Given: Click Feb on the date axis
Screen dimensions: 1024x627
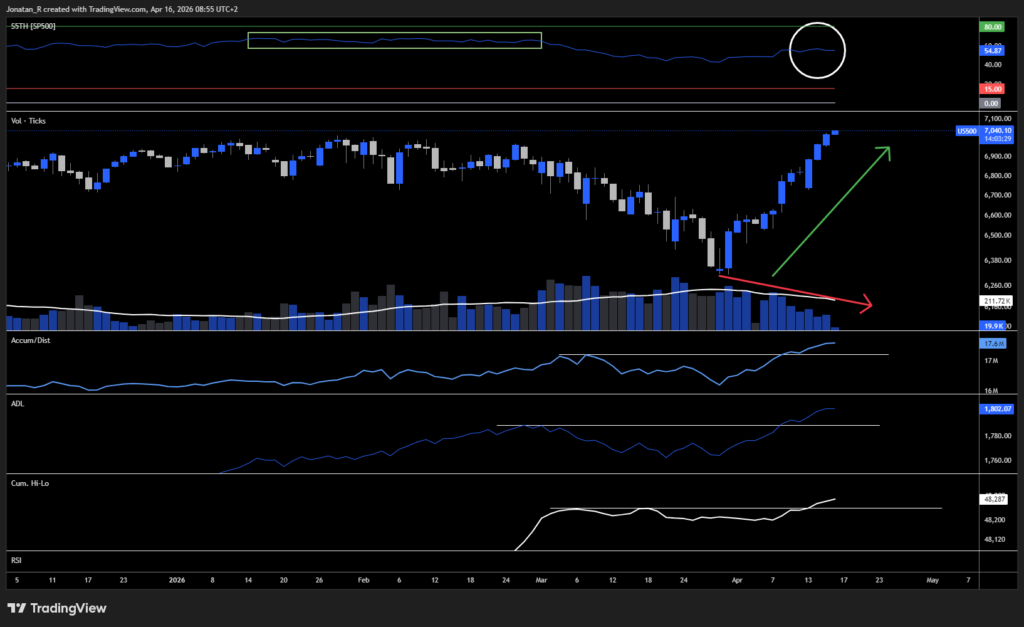Looking at the screenshot, I should click(363, 579).
